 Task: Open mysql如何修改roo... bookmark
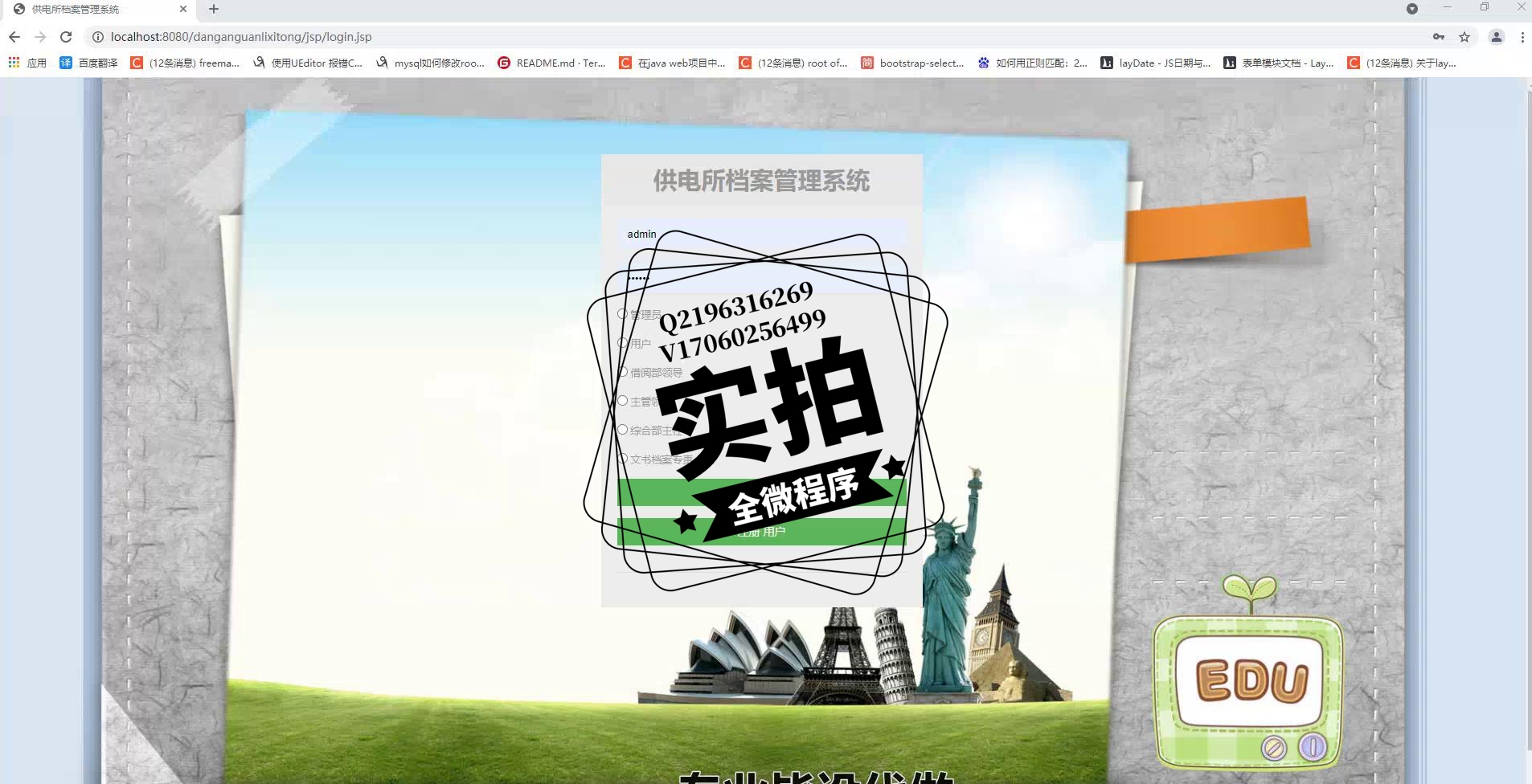click(430, 63)
